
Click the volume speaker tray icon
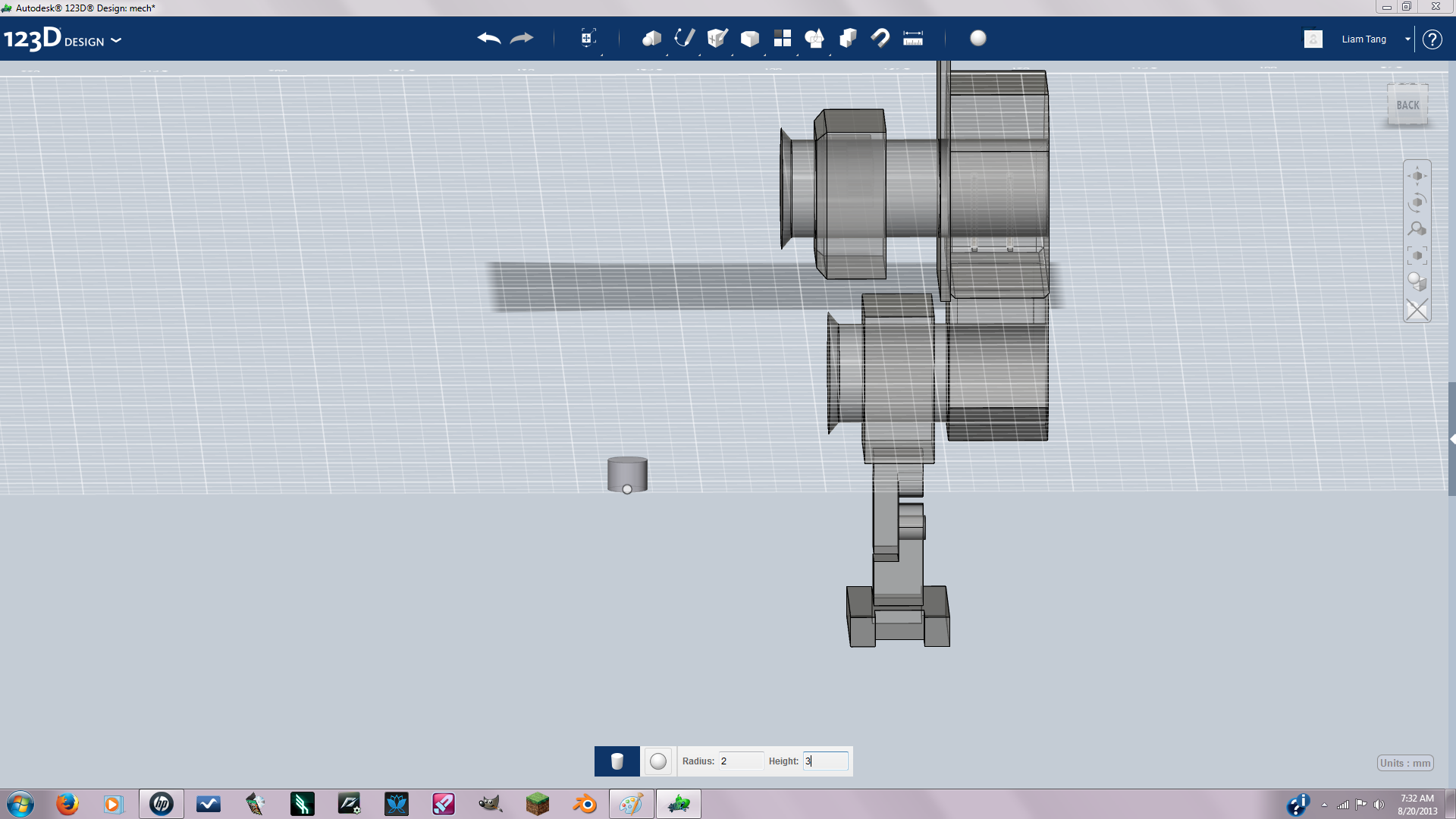pos(1379,805)
